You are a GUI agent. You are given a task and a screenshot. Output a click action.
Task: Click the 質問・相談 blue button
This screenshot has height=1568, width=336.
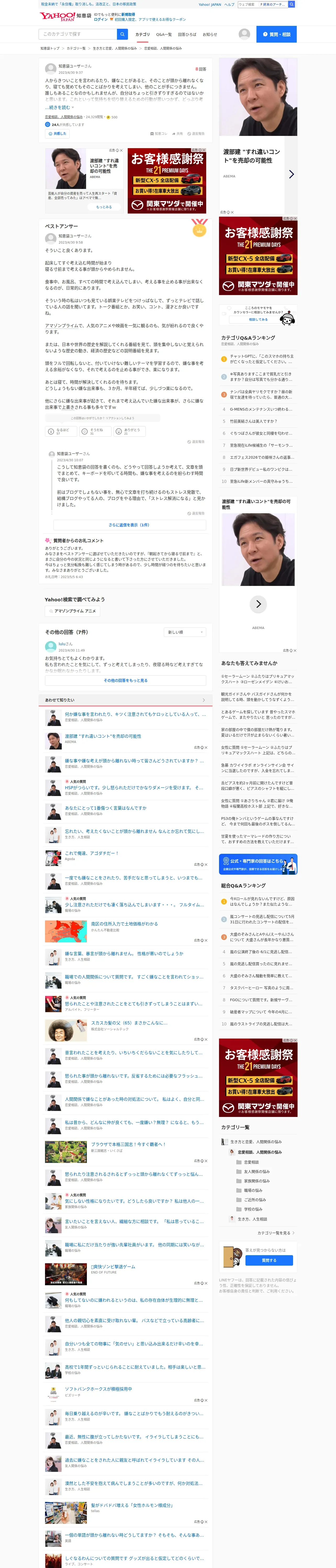point(276,34)
